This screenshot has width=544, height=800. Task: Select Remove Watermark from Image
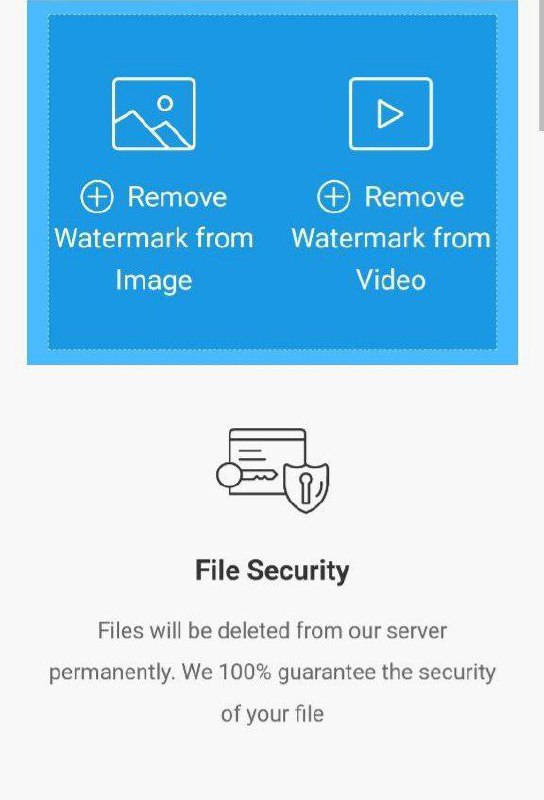pyautogui.click(x=154, y=238)
